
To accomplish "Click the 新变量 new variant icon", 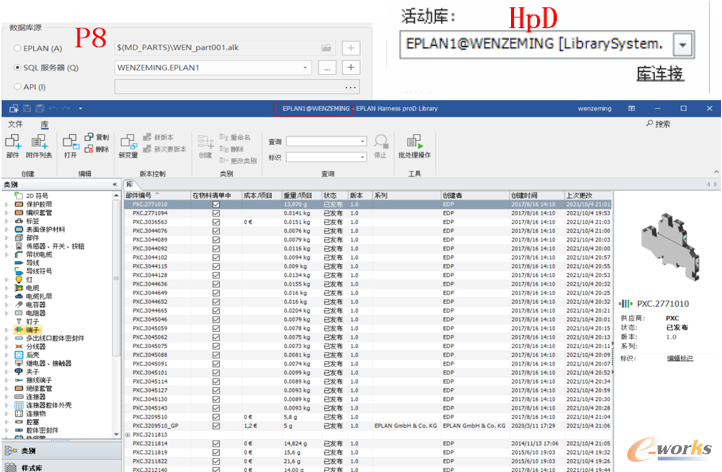I will pyautogui.click(x=128, y=141).
